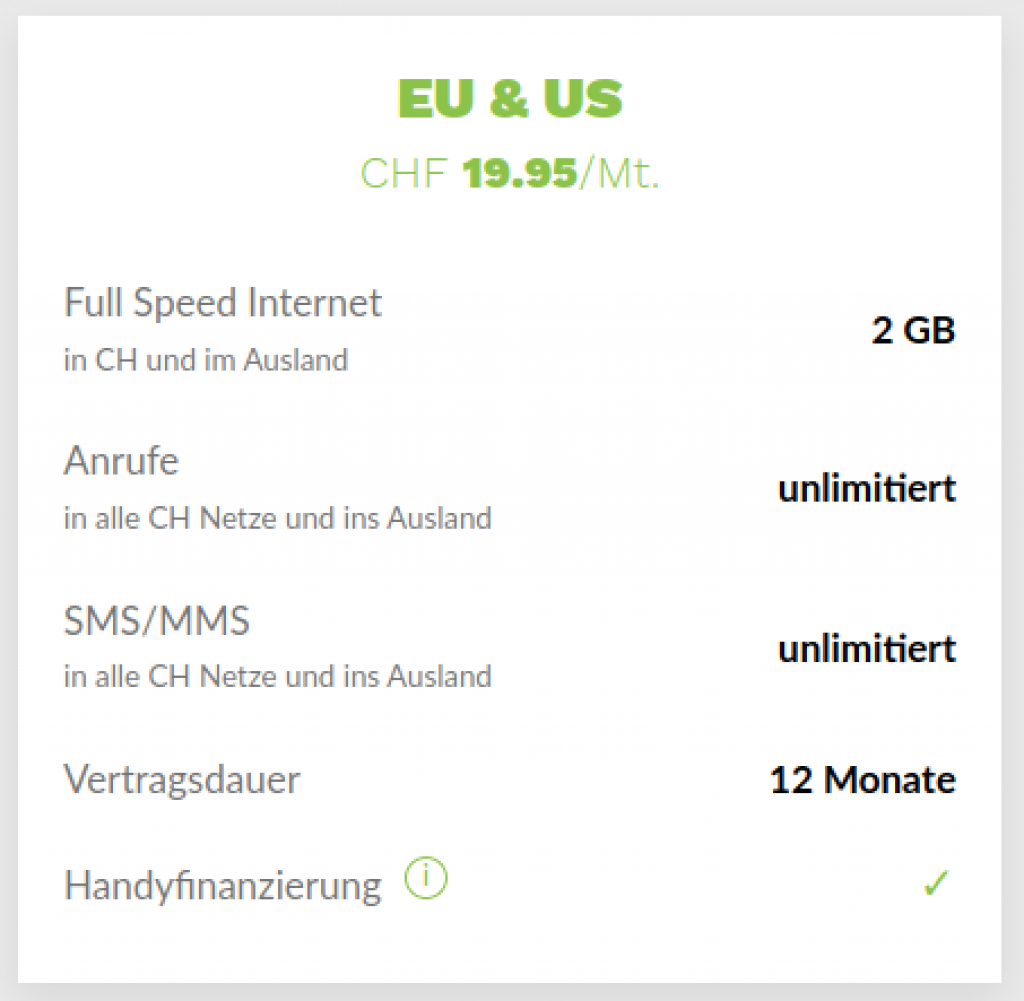Click the 12 Monate contract value
1024x1001 pixels.
click(862, 780)
